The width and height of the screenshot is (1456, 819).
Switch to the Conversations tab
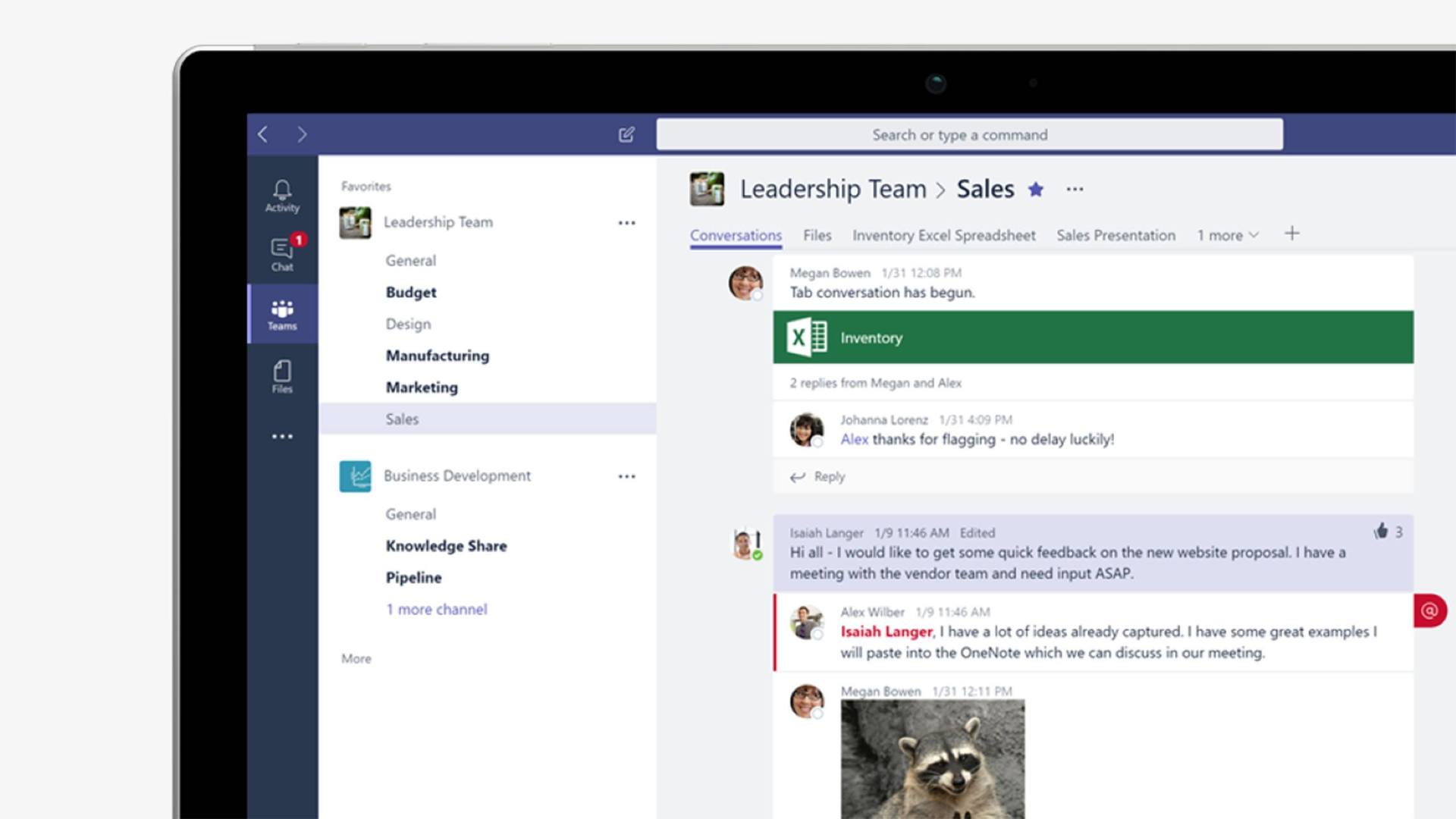[736, 236]
